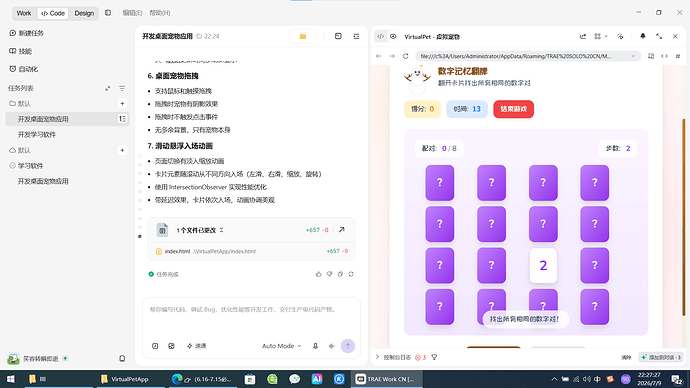Click the notification bell icon
The image size is (690, 388).
tap(642, 37)
